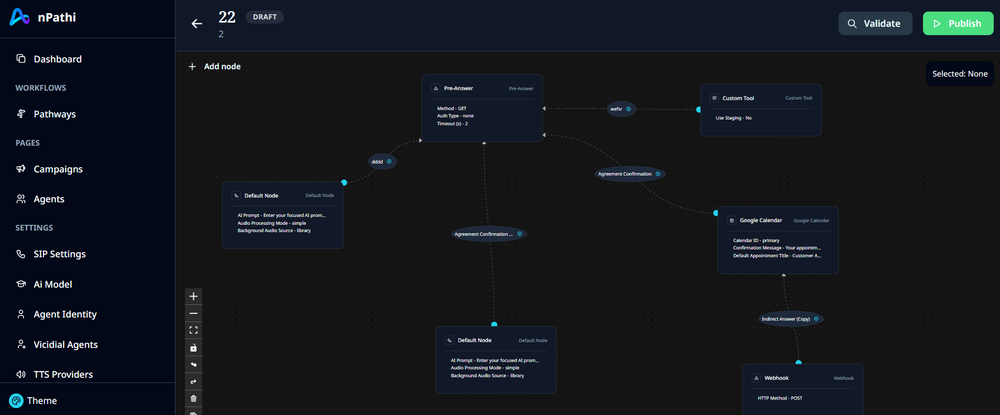Click the fit view canvas icon
This screenshot has height=415, width=1000.
[194, 330]
